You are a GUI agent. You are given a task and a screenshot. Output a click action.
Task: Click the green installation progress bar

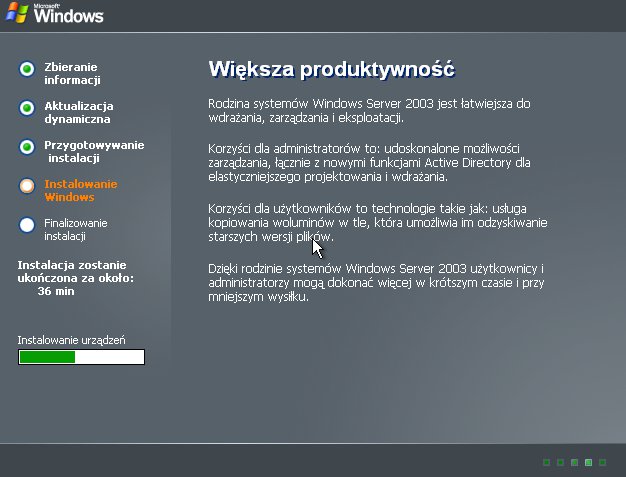tap(81, 357)
